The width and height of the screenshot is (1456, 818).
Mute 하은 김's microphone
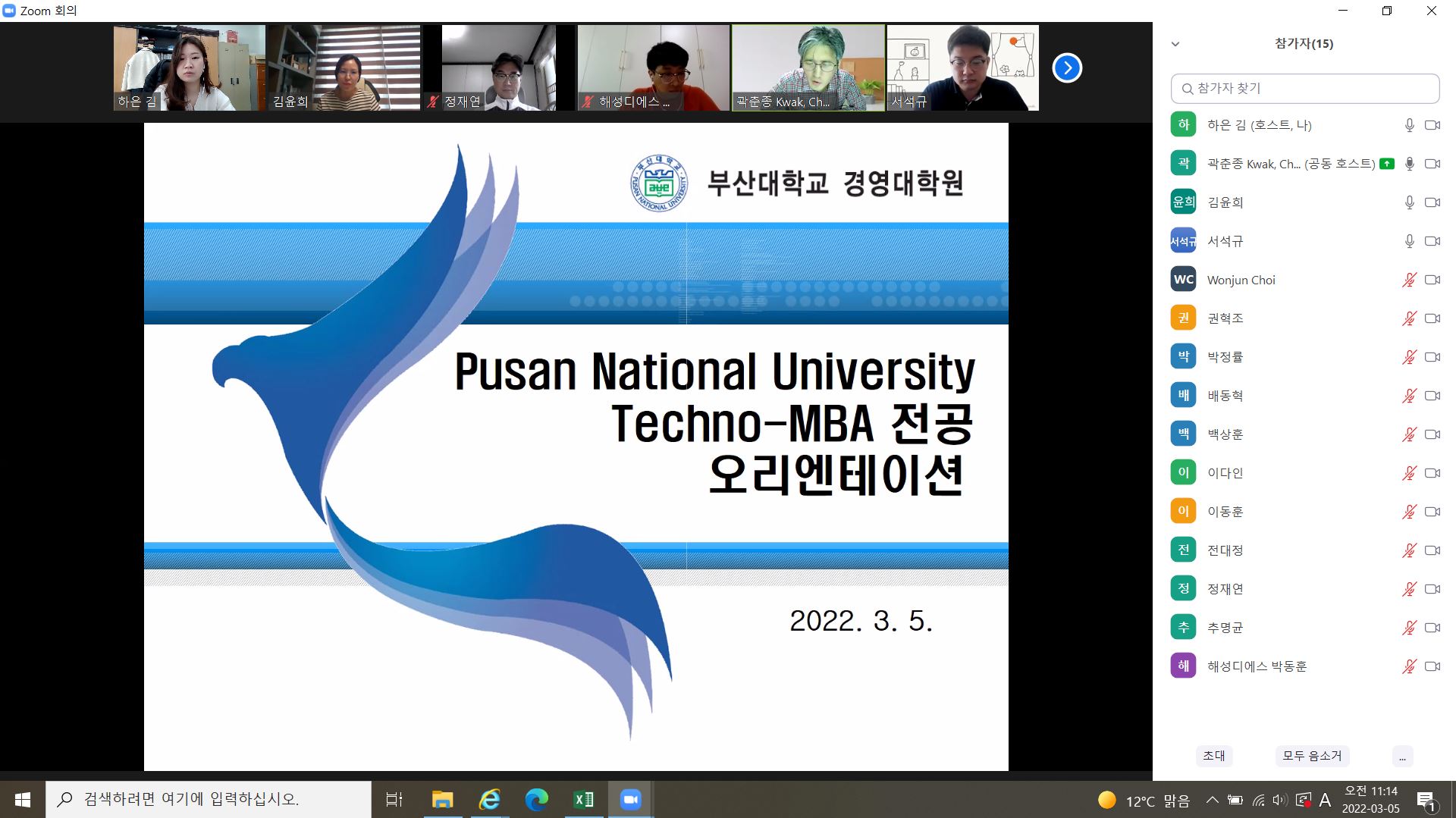(x=1409, y=124)
